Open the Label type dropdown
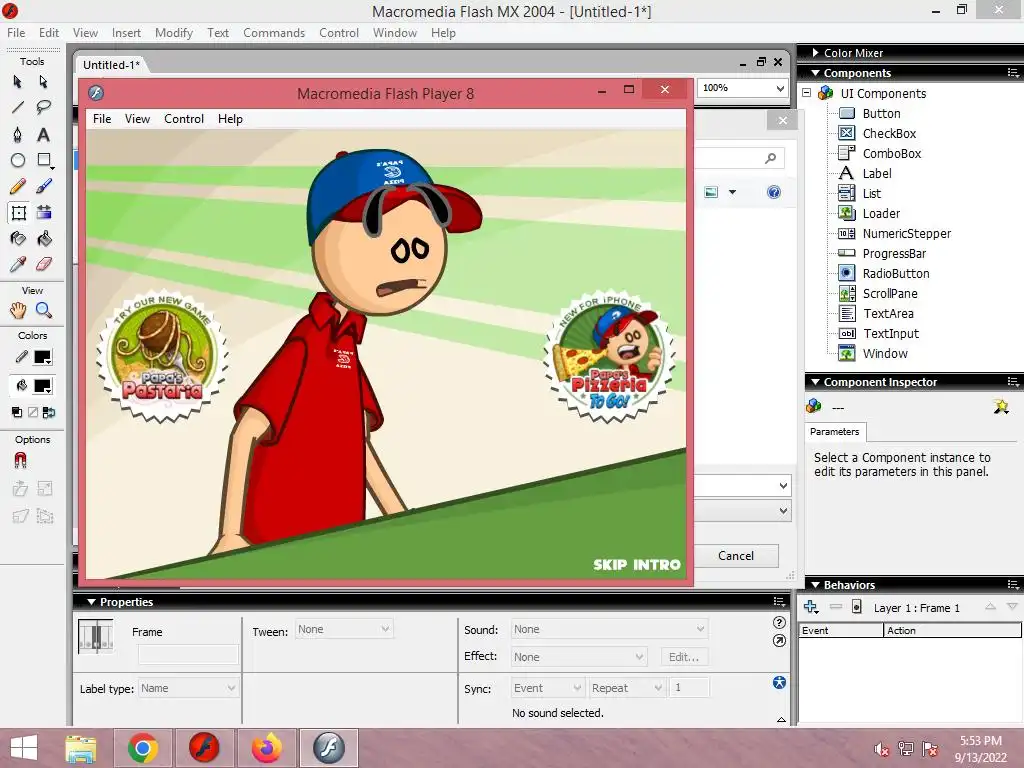 187,688
